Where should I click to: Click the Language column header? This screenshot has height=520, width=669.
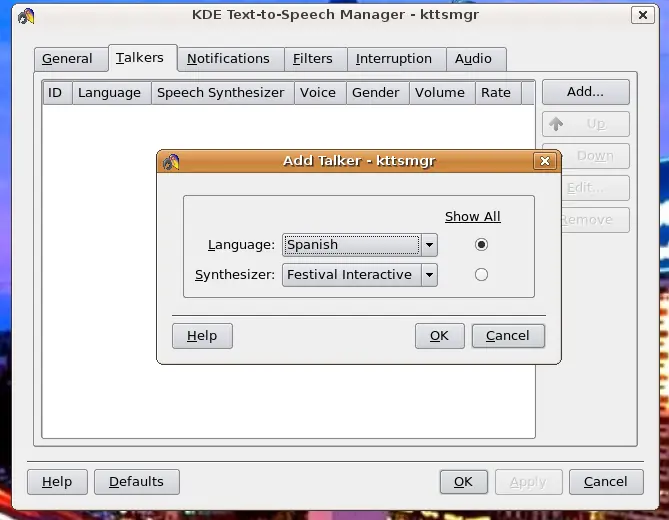point(112,93)
